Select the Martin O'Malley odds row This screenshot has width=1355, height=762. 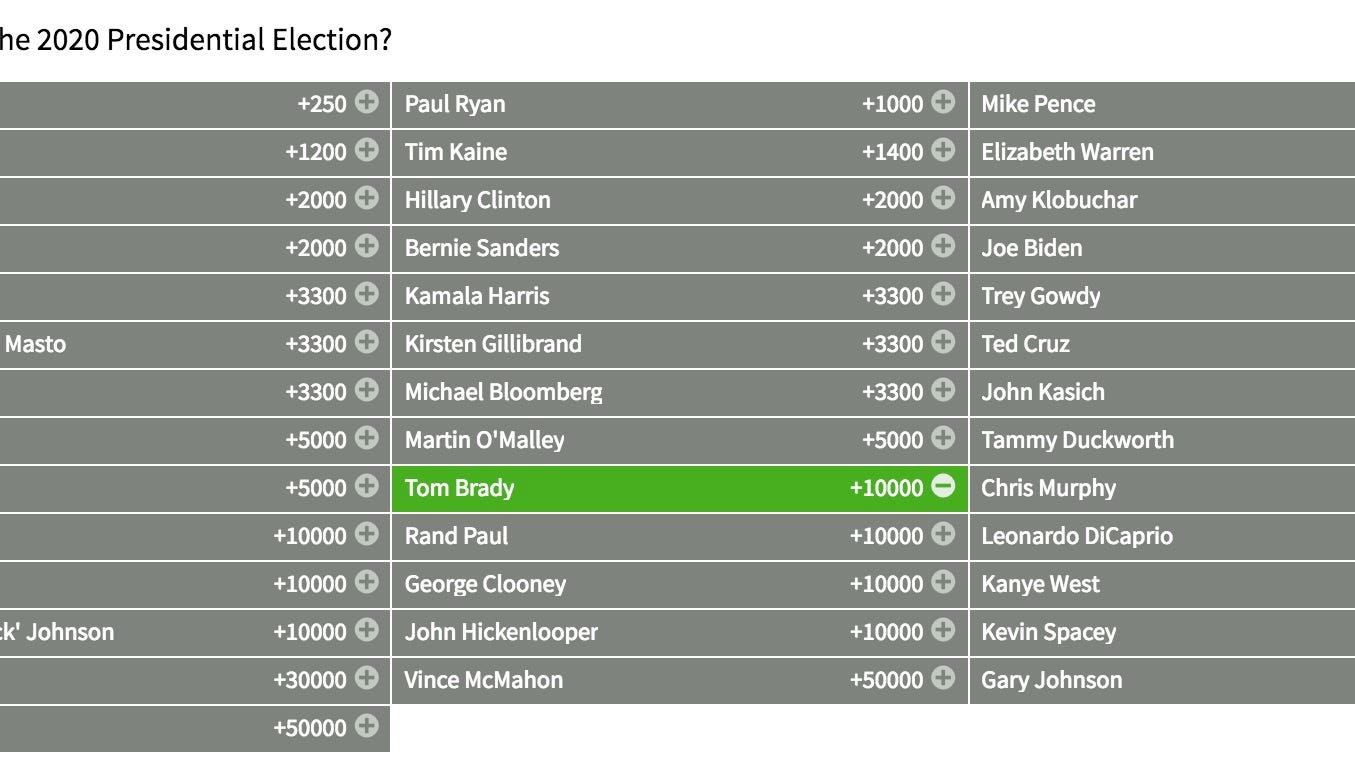(679, 440)
